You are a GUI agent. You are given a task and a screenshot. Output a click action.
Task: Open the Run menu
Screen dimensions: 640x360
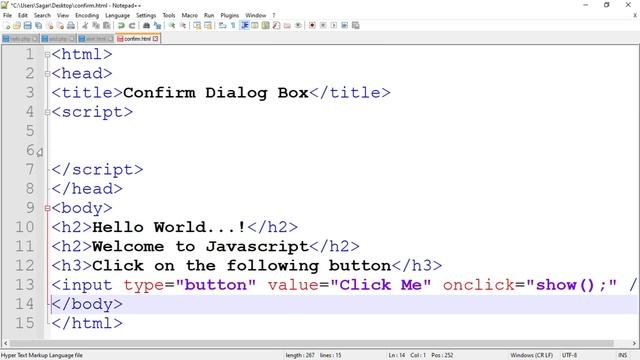point(209,15)
